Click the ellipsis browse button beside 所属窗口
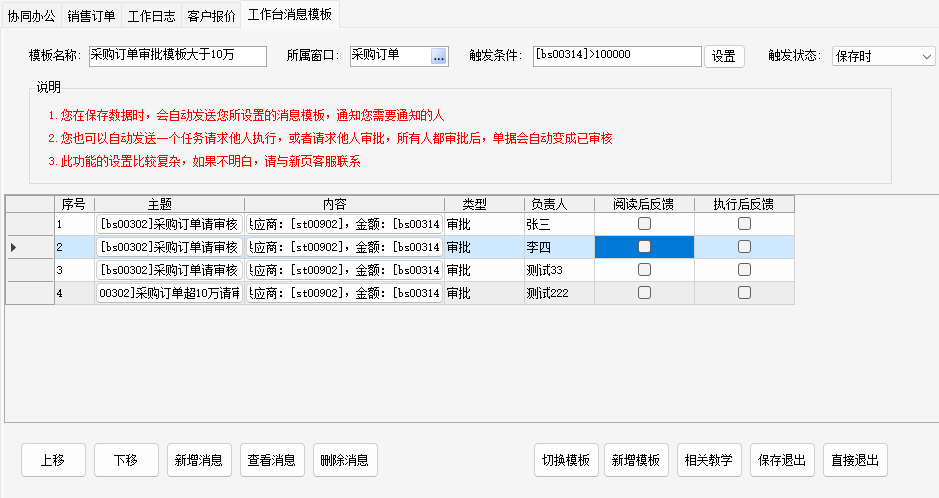Image resolution: width=939 pixels, height=498 pixels. coord(439,57)
